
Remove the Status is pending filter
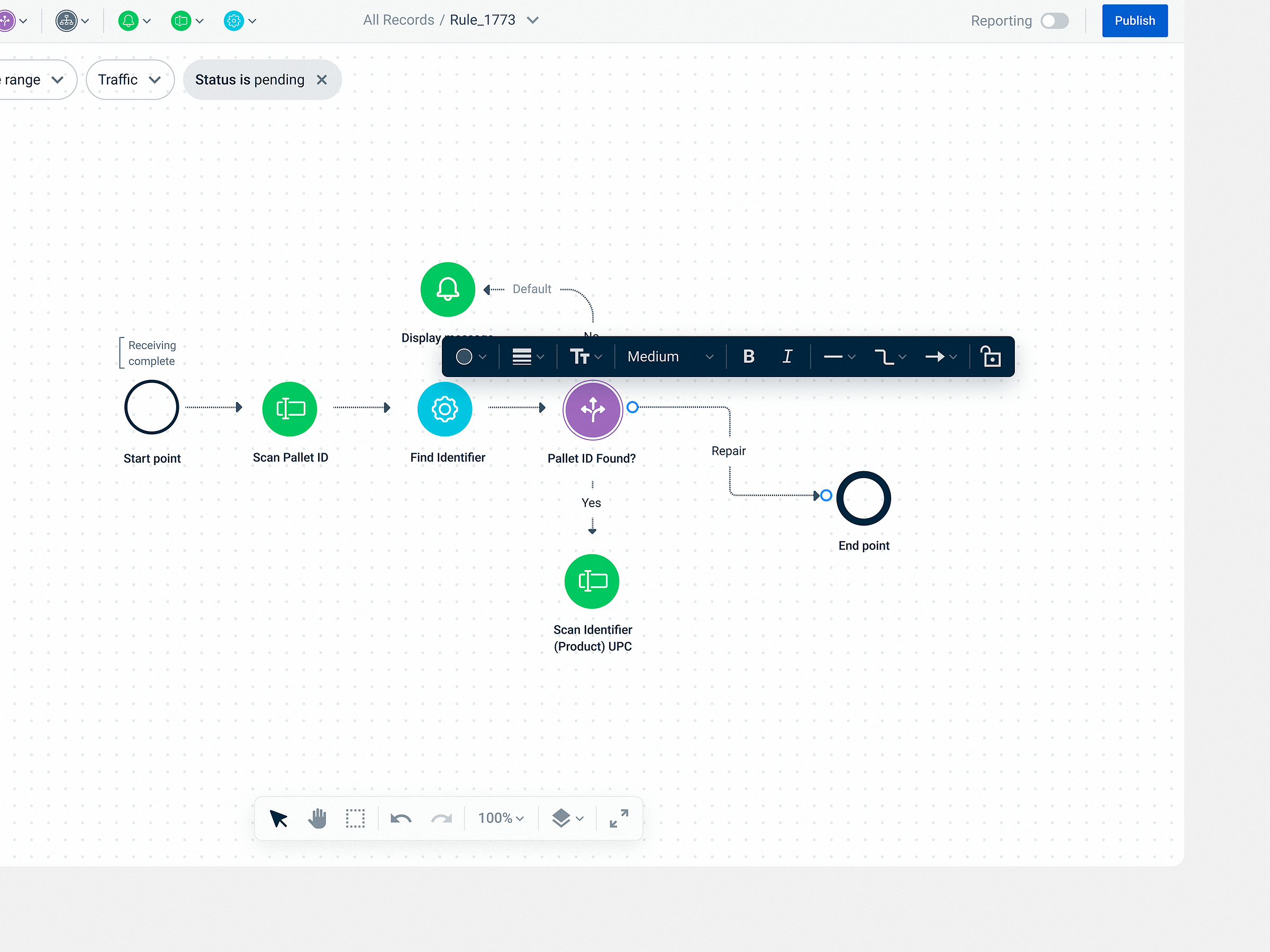pos(322,80)
